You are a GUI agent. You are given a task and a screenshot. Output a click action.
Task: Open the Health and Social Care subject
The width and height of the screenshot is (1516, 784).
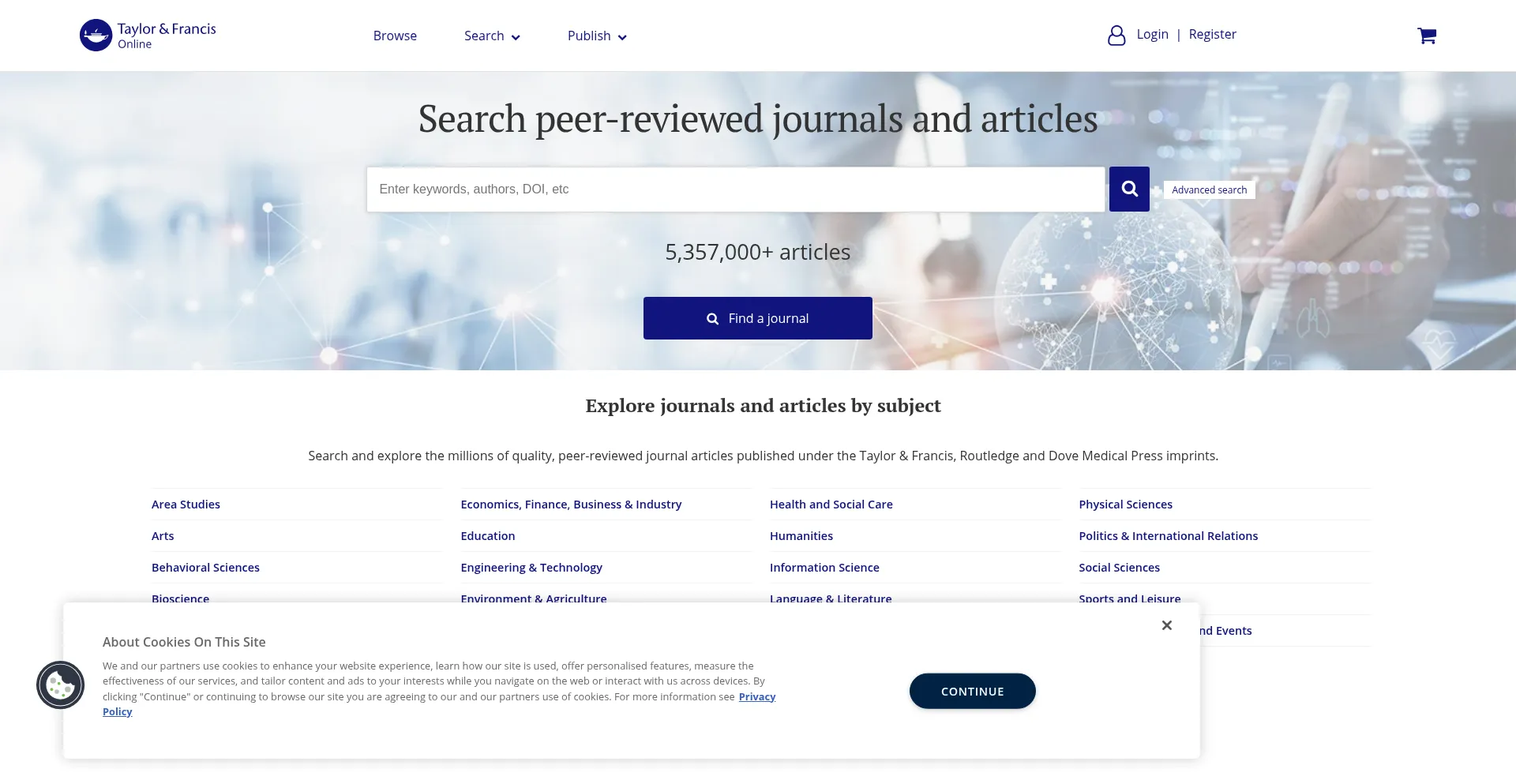[831, 505]
